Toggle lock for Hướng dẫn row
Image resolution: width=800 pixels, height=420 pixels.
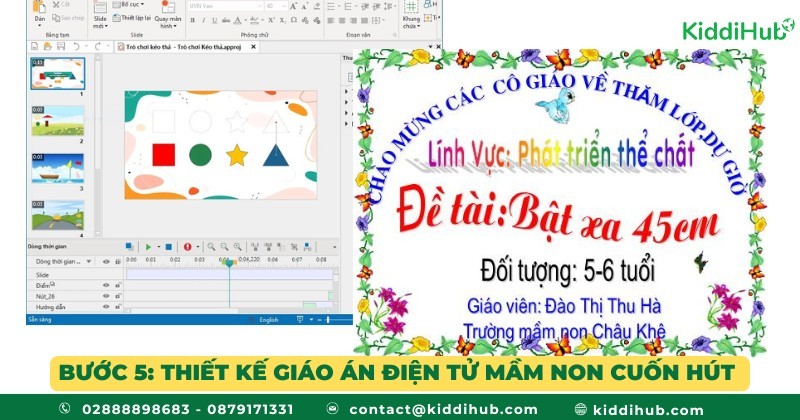click(x=118, y=307)
